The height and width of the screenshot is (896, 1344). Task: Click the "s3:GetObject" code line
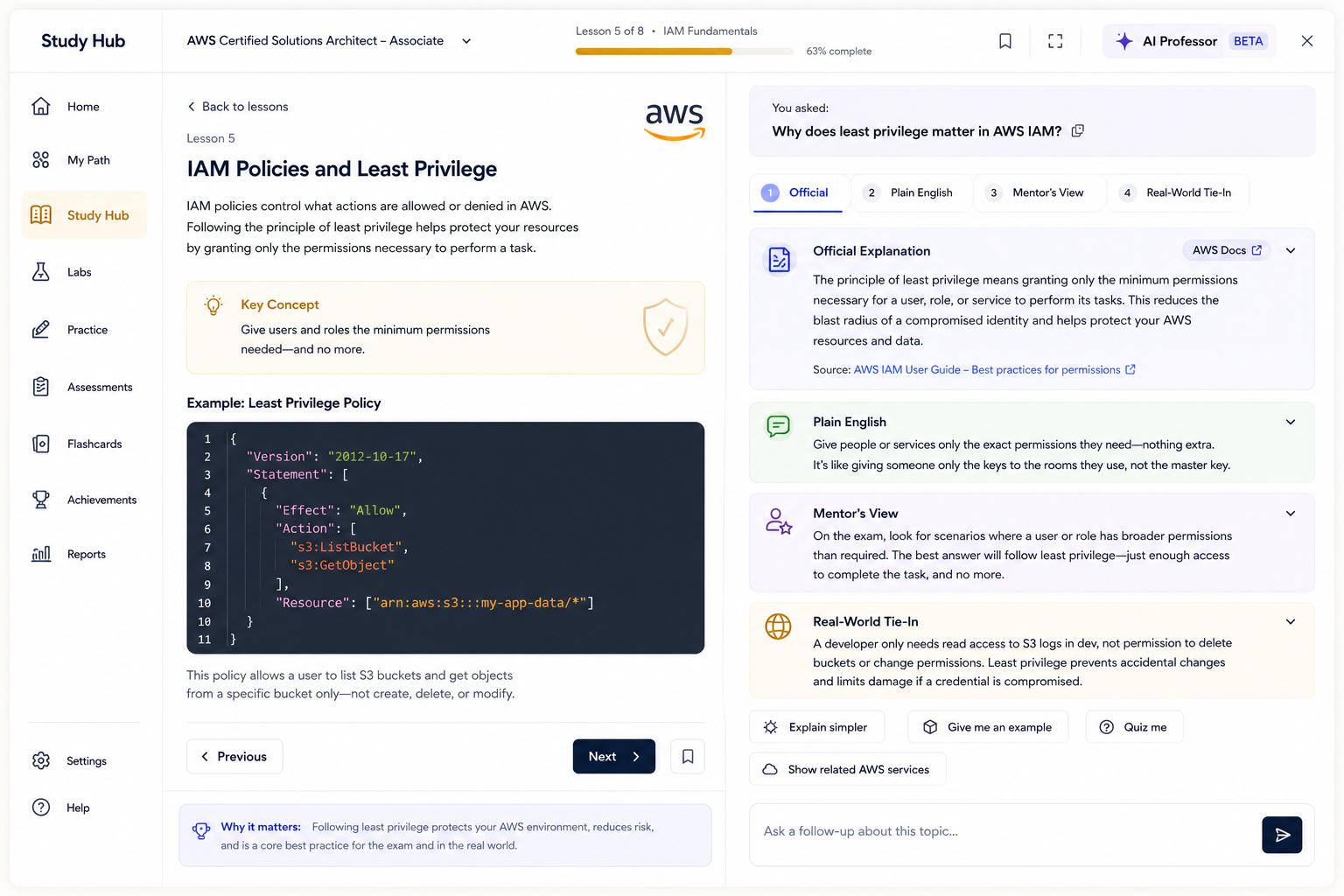click(x=342, y=565)
